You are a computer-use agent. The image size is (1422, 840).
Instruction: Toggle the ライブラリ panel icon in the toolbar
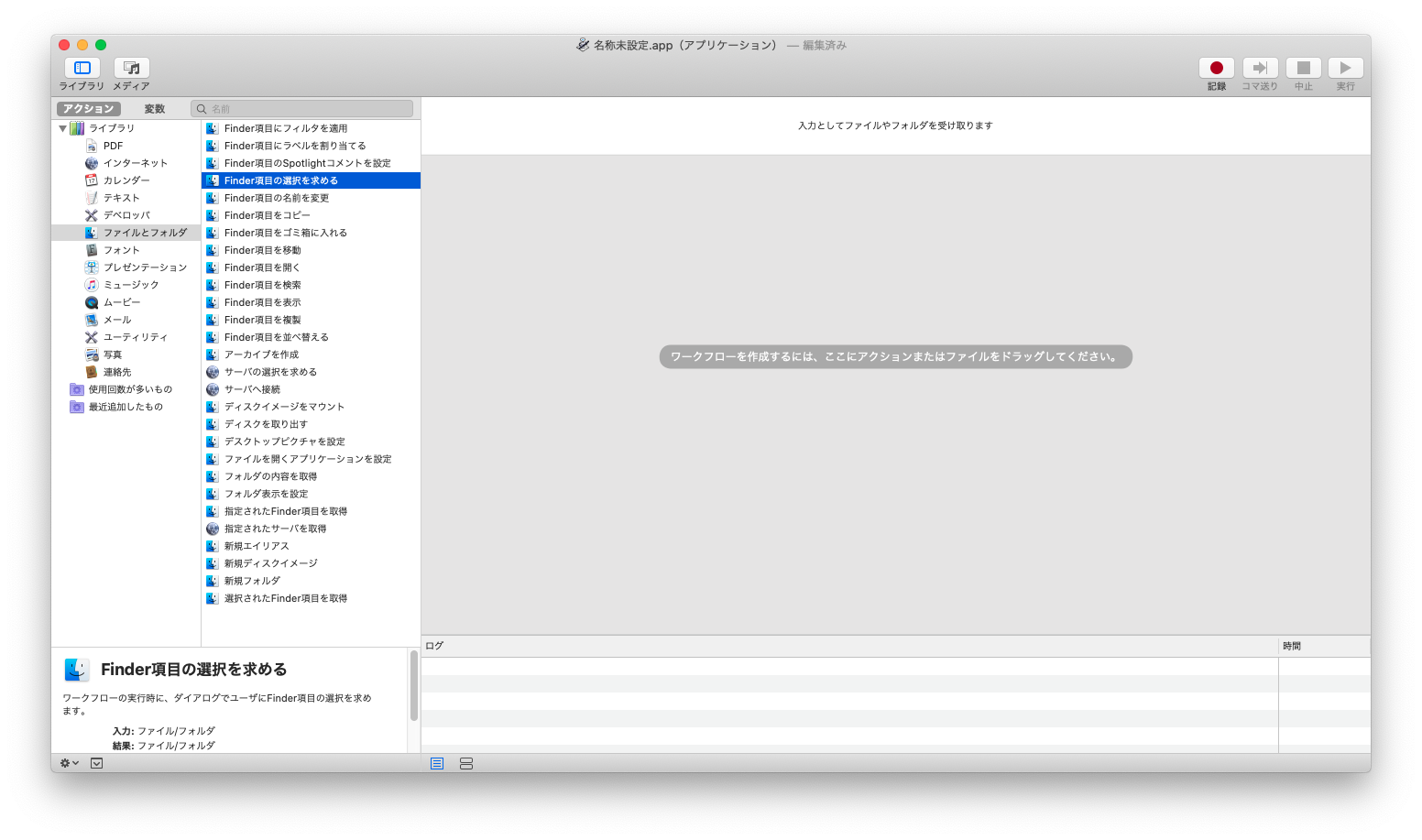click(x=82, y=68)
